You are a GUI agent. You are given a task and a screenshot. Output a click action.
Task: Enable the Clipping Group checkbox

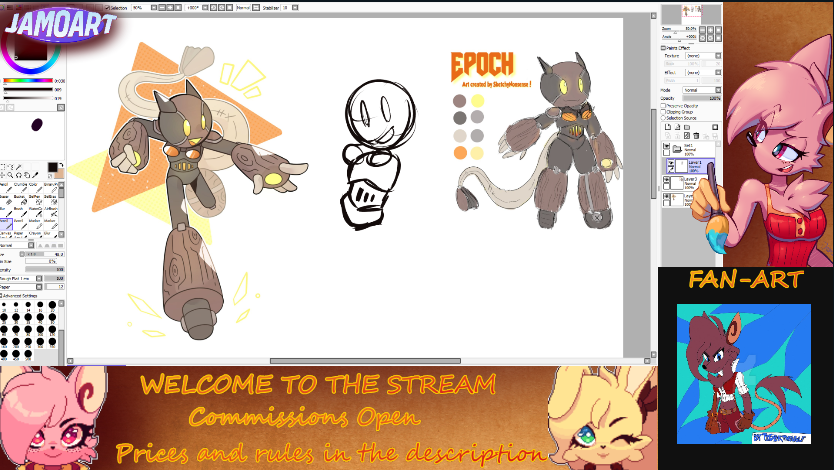[663, 112]
